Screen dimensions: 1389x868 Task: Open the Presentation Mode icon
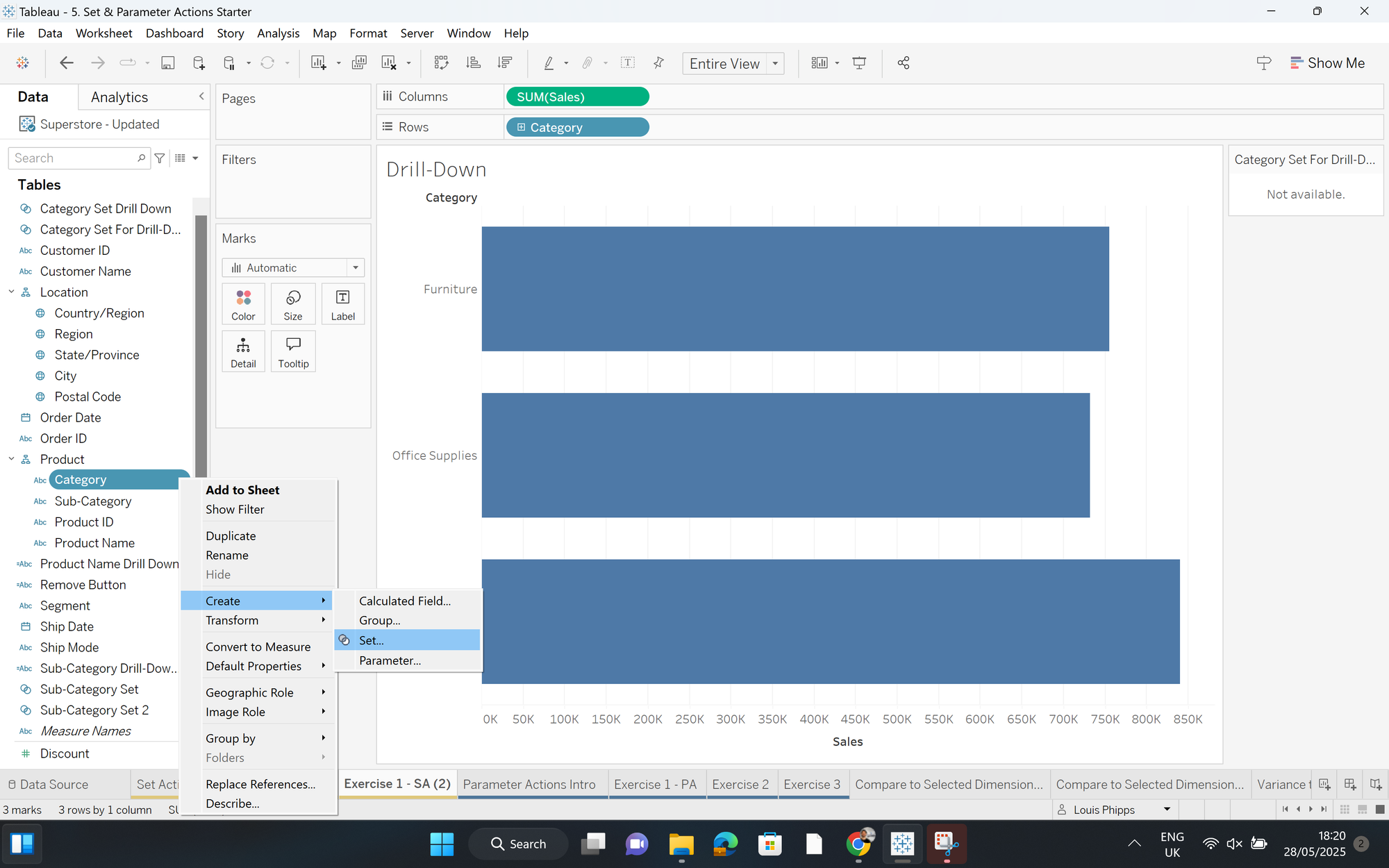point(859,63)
